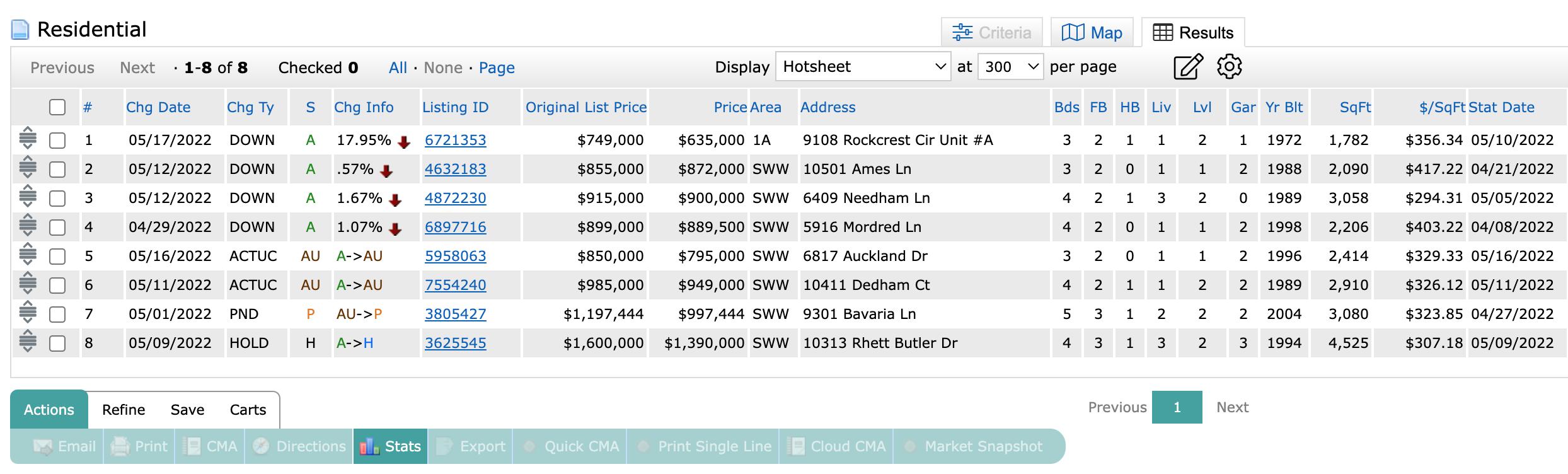Click the Map tab book icon
The width and height of the screenshot is (1568, 474).
point(1073,33)
